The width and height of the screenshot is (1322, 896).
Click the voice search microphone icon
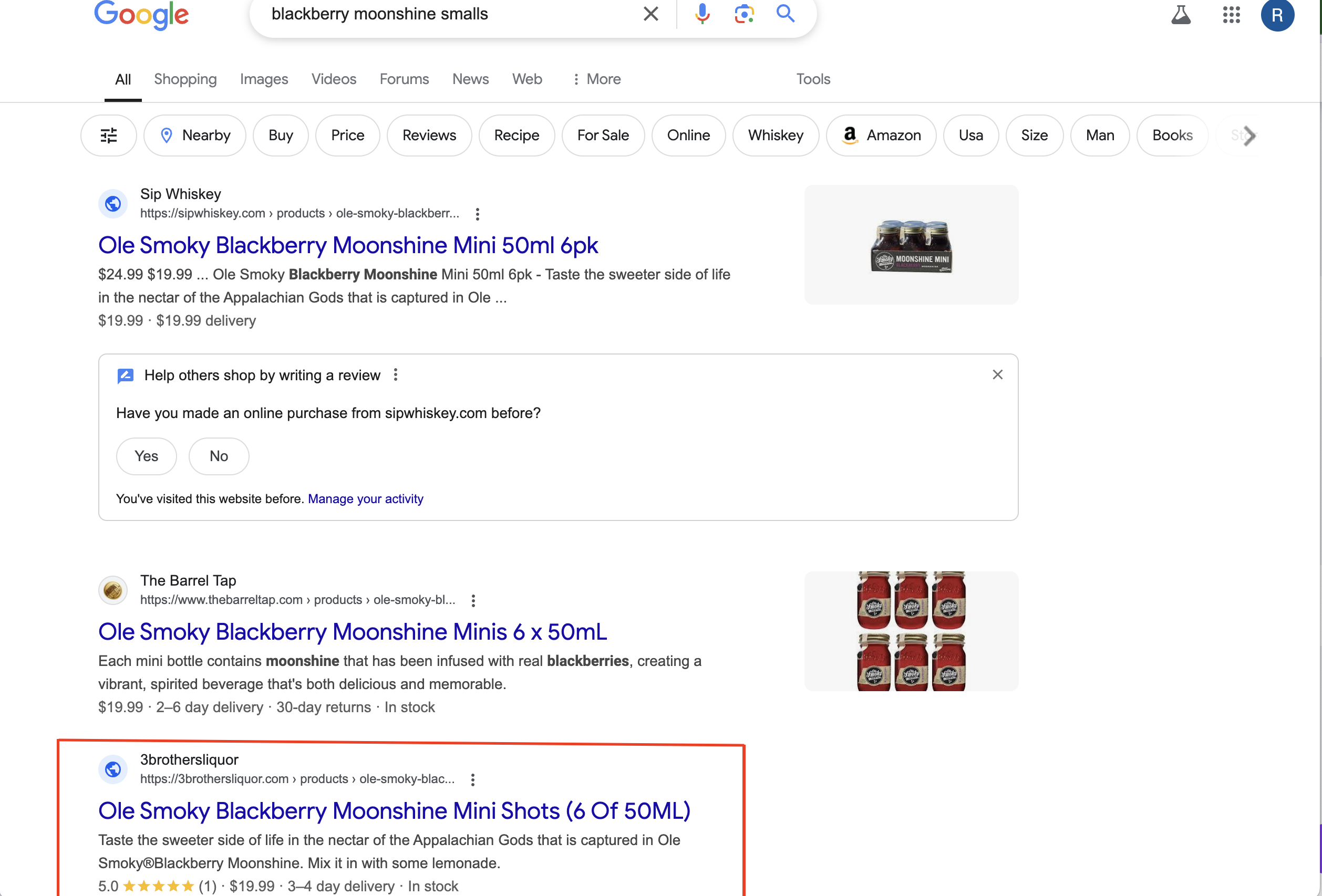(x=702, y=13)
